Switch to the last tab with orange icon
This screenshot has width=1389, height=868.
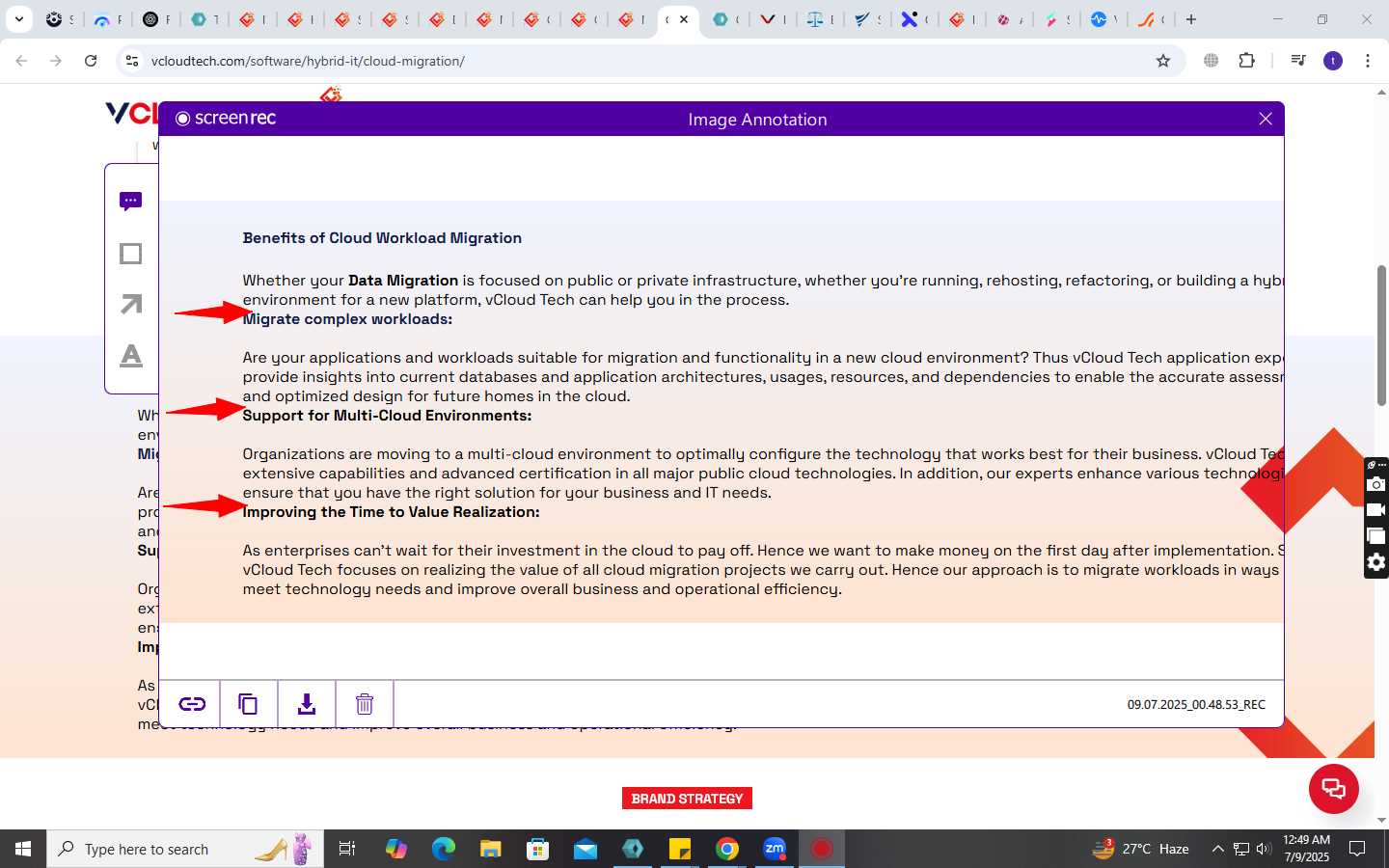click(1151, 19)
